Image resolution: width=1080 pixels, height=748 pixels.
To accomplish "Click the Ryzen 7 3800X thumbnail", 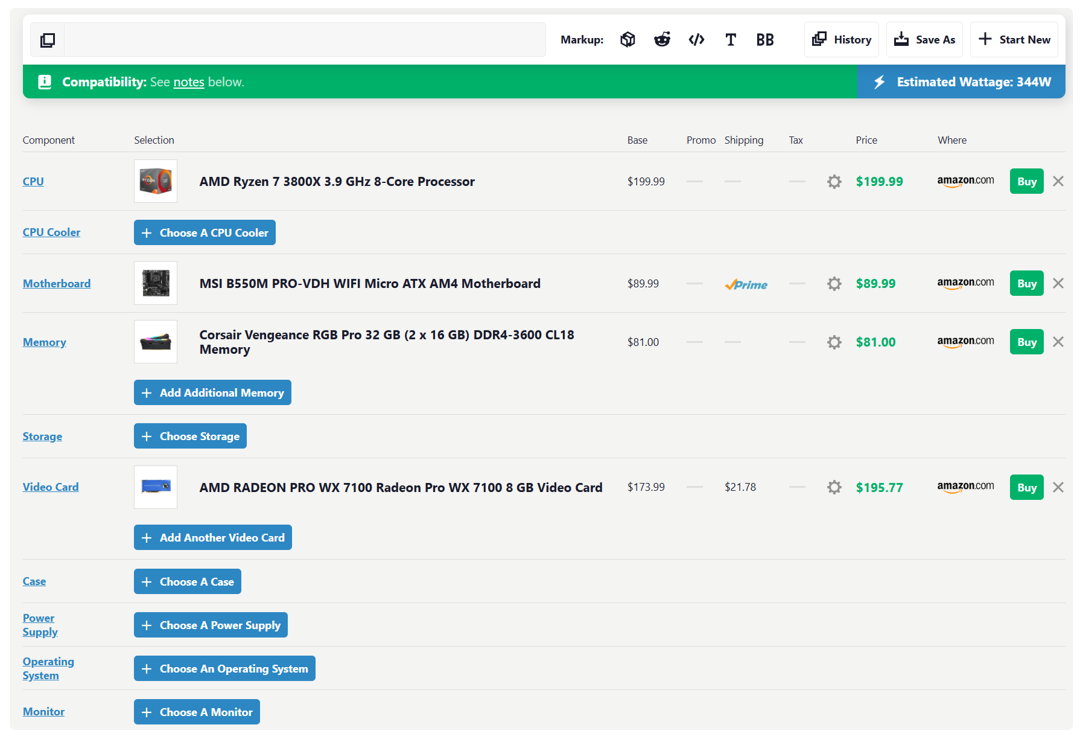I will (x=156, y=181).
